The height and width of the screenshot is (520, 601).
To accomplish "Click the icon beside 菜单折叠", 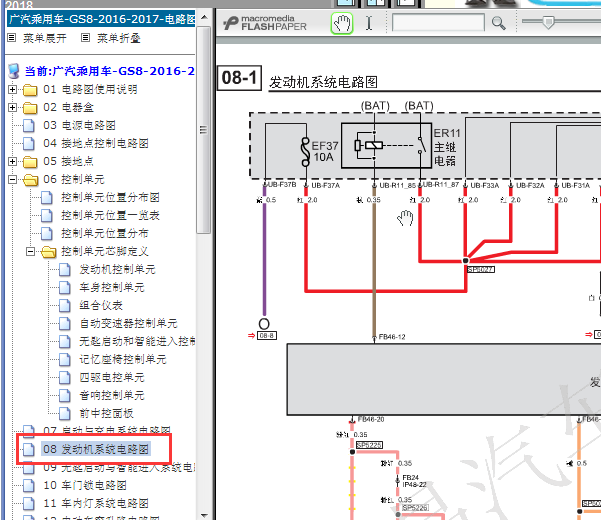I will 85,38.
